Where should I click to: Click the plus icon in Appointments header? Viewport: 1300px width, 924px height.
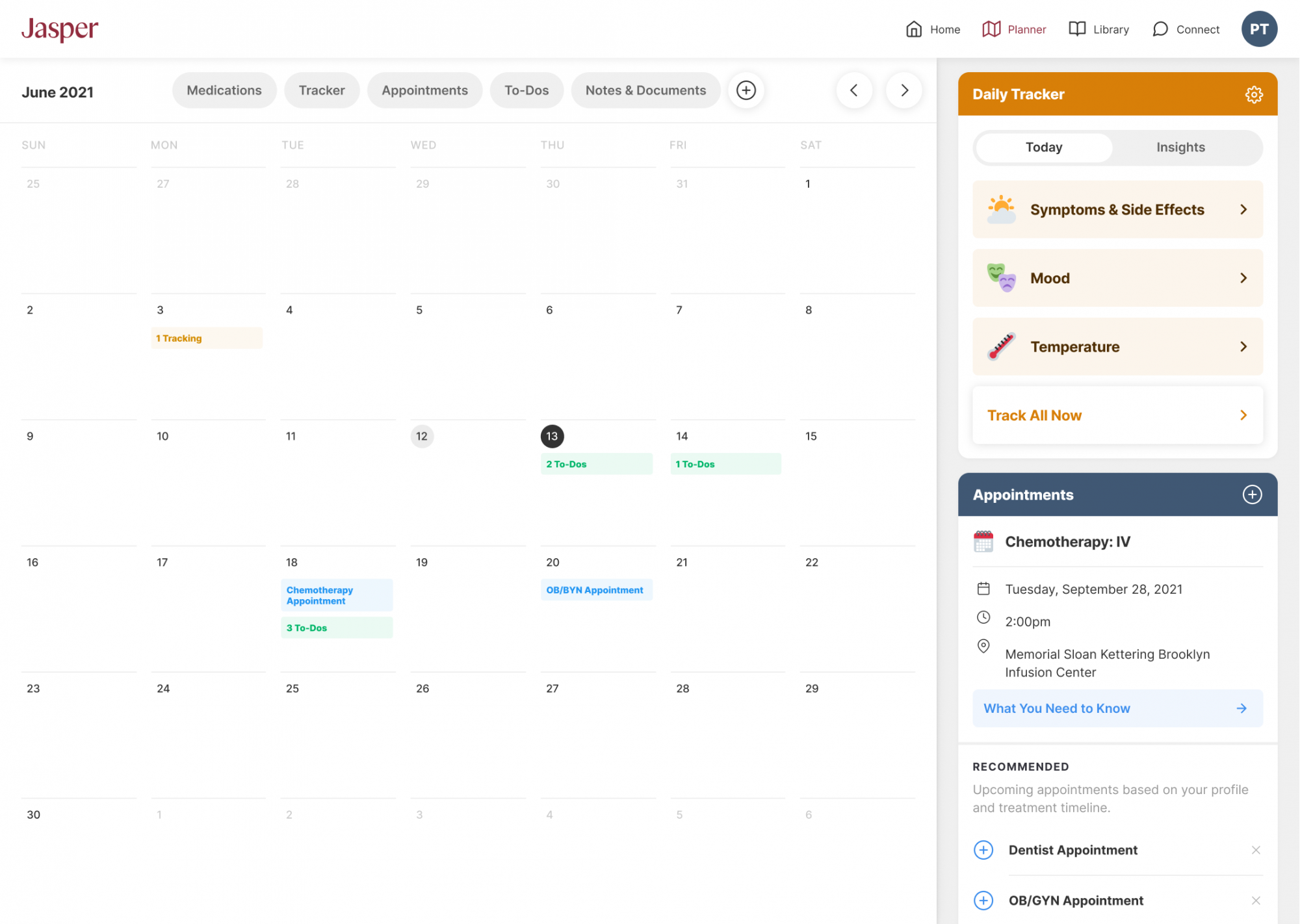point(1252,494)
